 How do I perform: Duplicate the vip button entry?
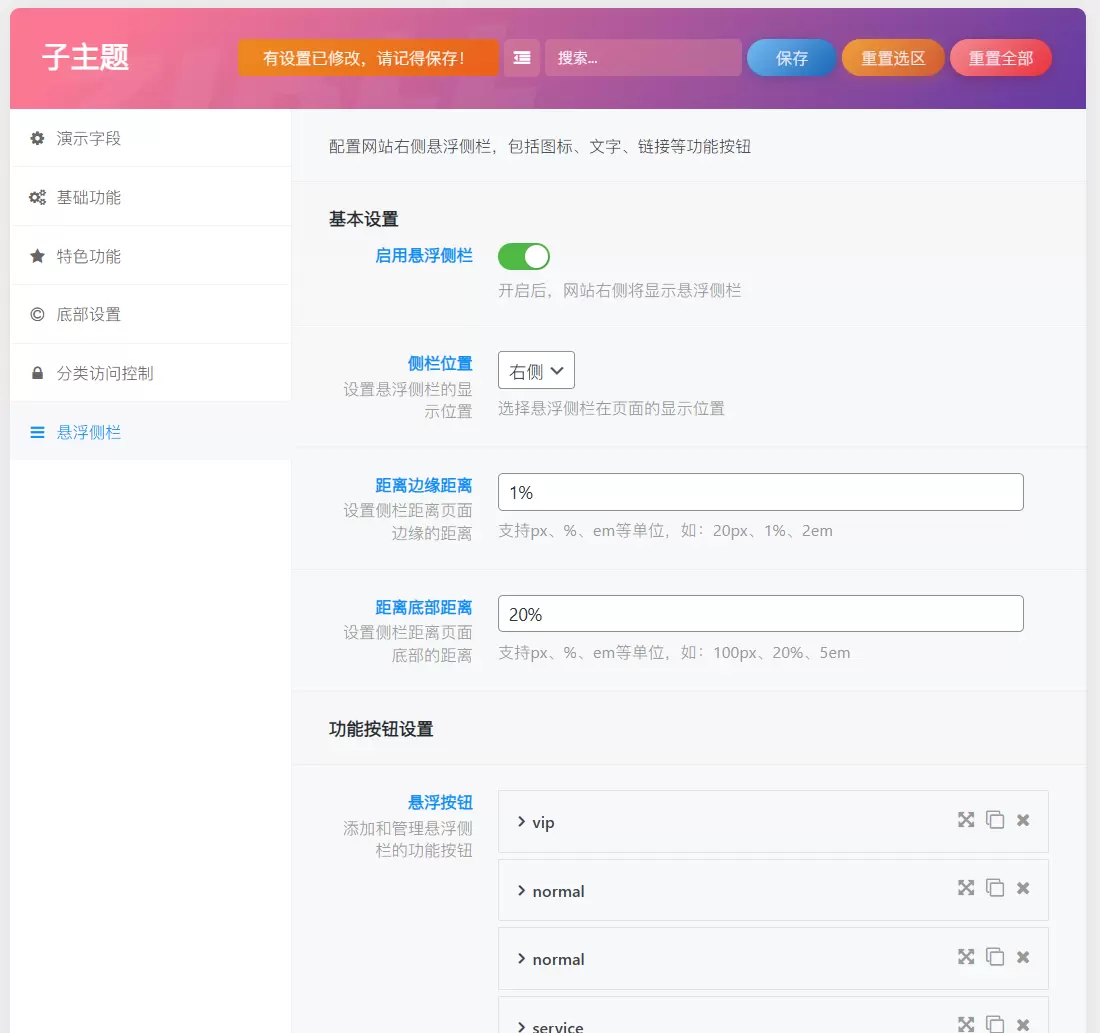[995, 820]
